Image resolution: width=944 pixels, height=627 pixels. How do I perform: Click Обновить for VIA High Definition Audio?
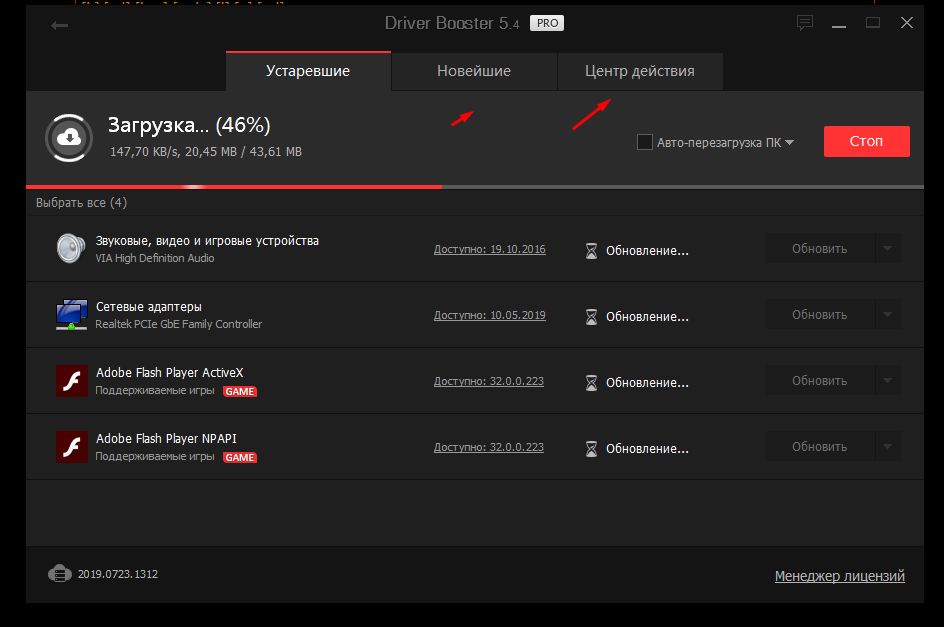819,248
